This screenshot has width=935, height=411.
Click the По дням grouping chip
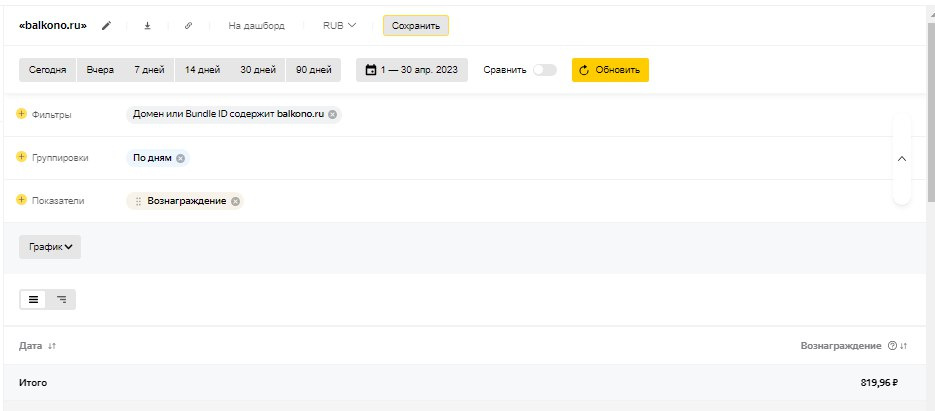(x=153, y=158)
